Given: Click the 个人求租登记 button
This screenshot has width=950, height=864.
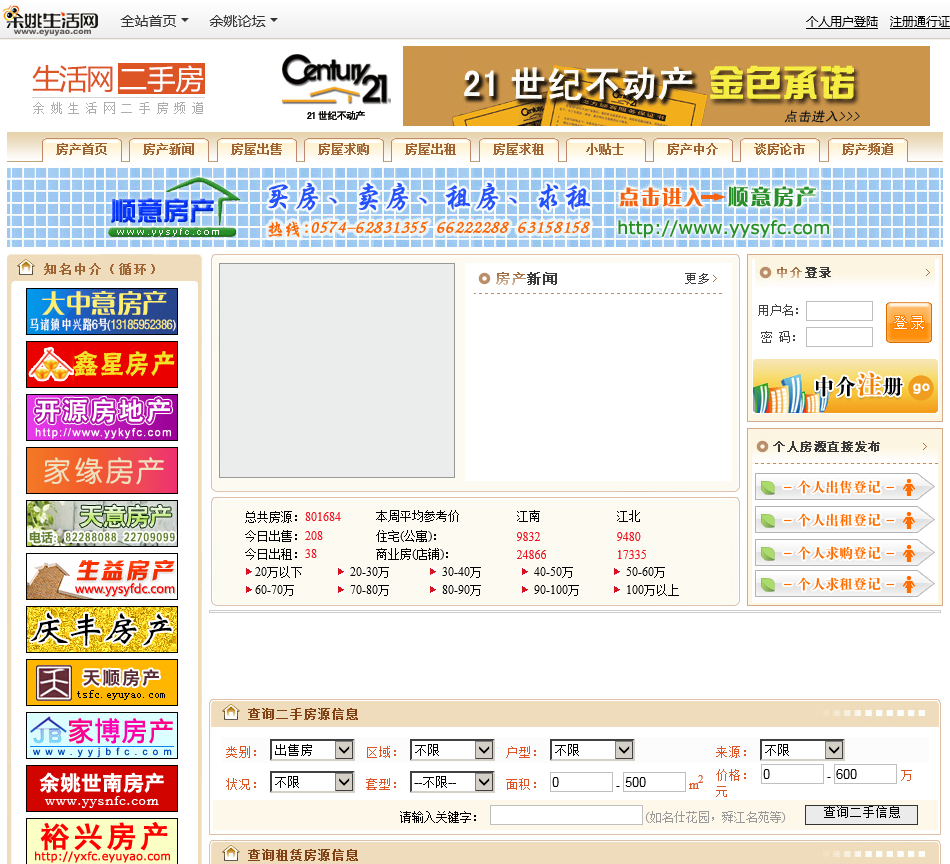Looking at the screenshot, I should (x=844, y=584).
